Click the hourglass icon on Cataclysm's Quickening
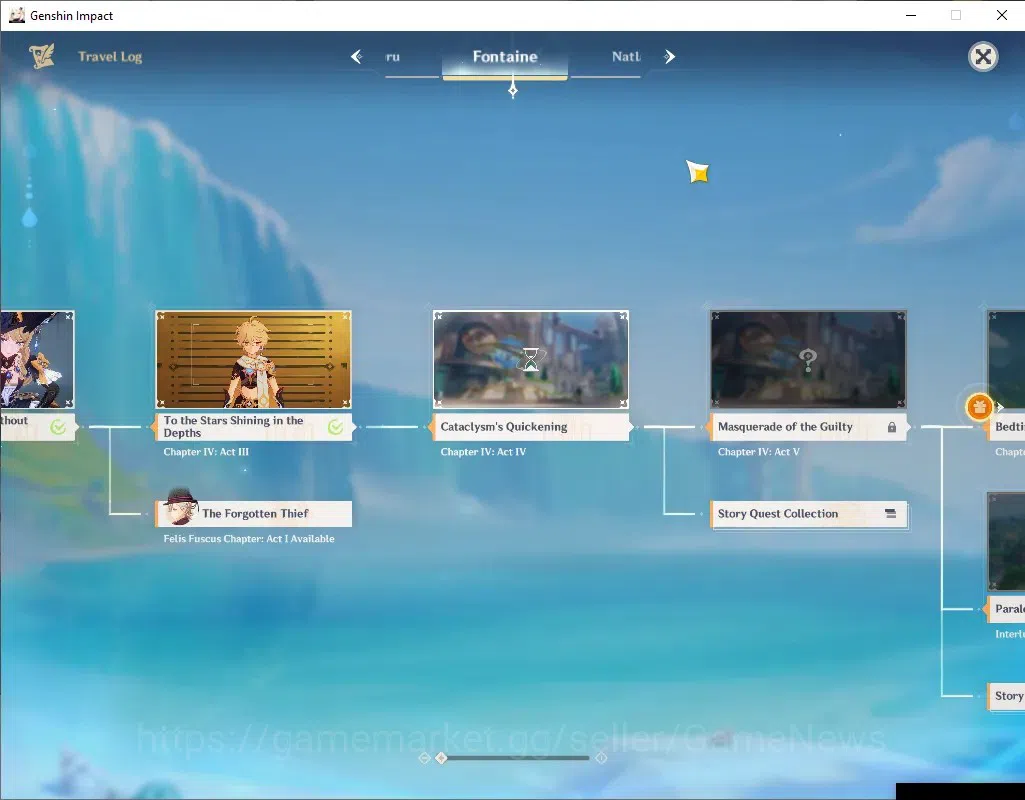The height and width of the screenshot is (800, 1025). tap(531, 359)
